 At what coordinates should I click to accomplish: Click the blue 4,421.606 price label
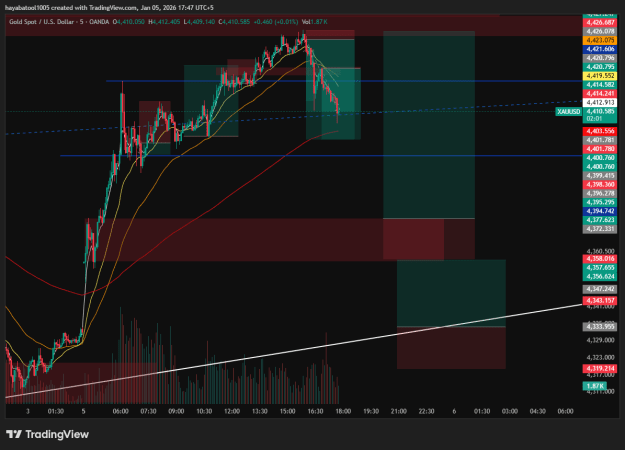pyautogui.click(x=600, y=49)
